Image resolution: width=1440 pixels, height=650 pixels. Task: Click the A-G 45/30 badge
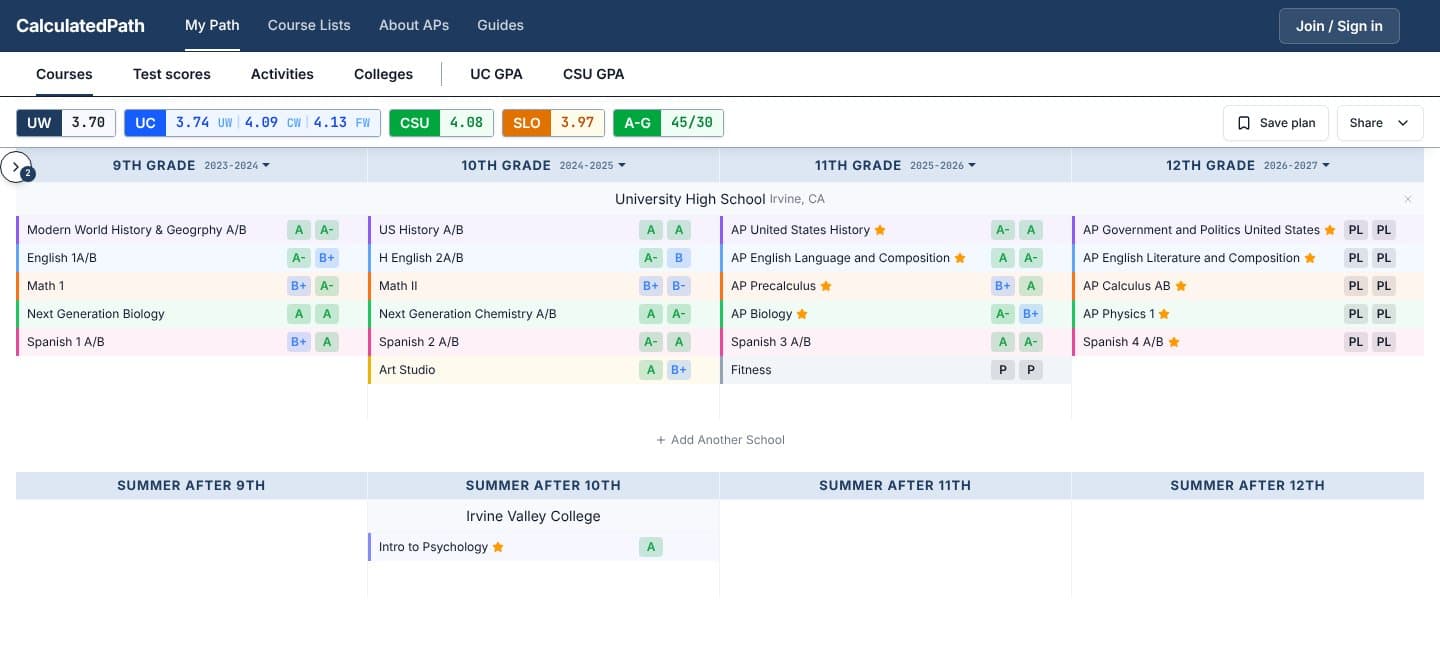click(668, 123)
